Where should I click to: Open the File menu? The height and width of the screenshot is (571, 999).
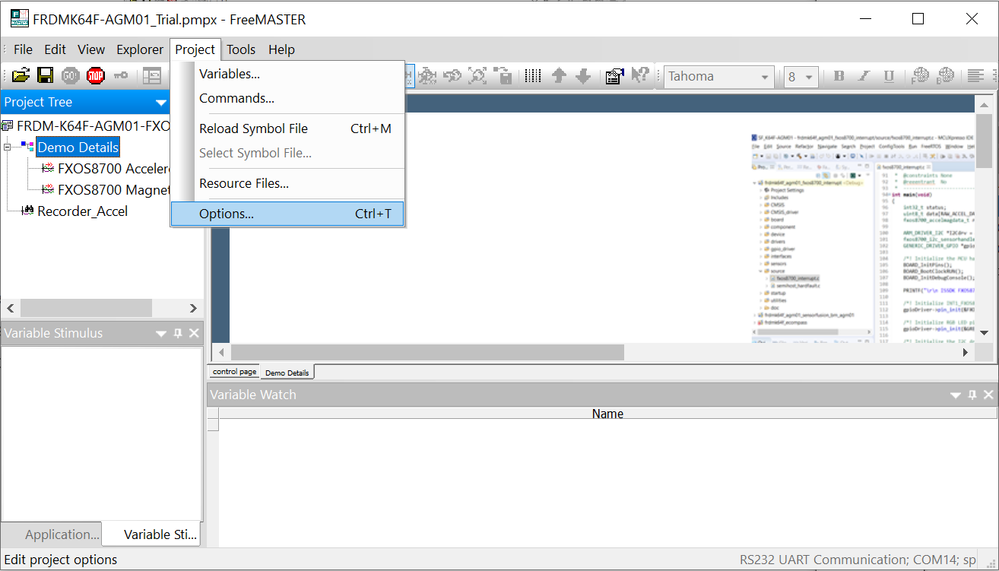(x=23, y=49)
